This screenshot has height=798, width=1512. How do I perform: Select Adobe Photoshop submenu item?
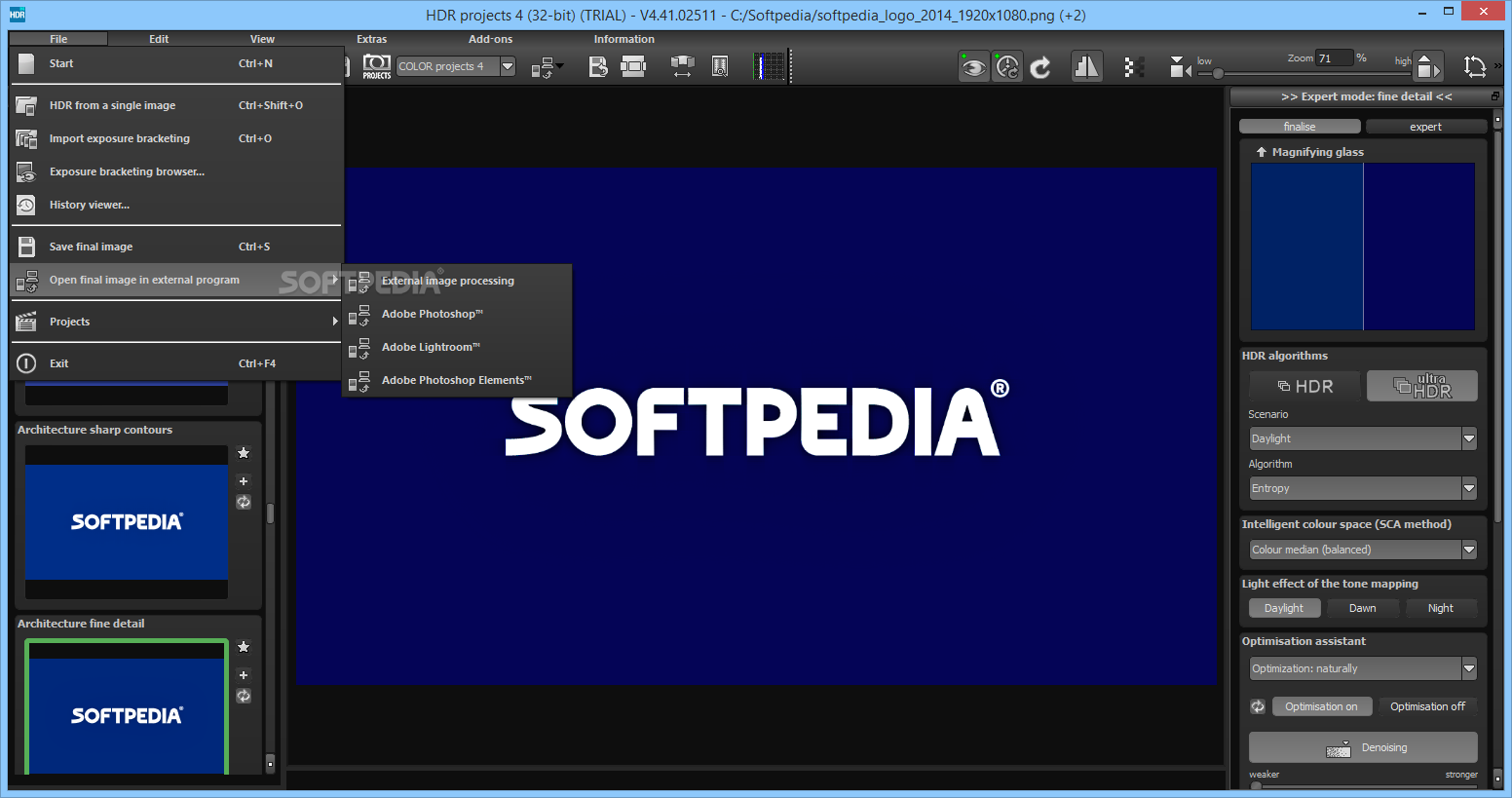(x=457, y=314)
